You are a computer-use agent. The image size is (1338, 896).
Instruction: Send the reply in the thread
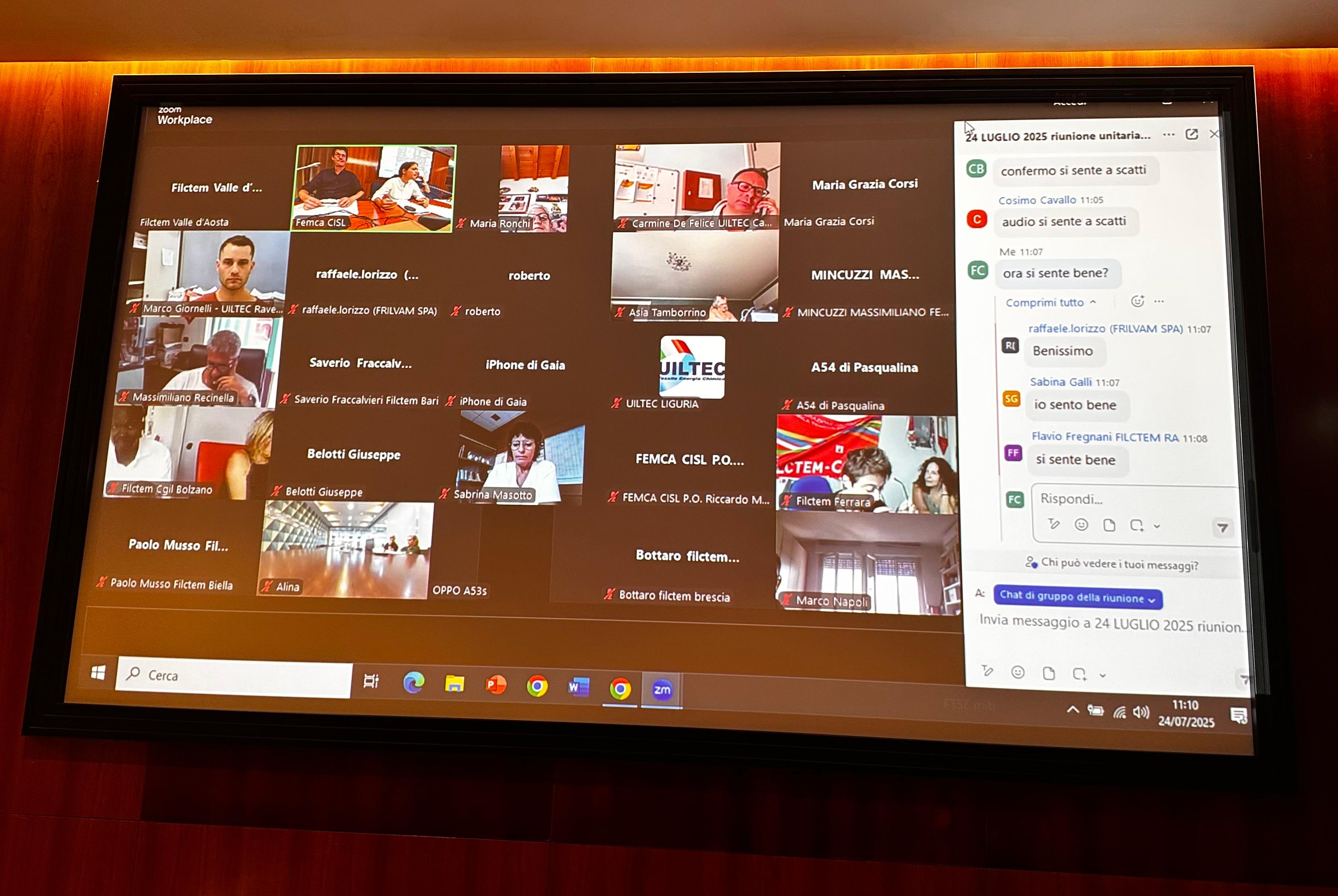click(x=1222, y=528)
